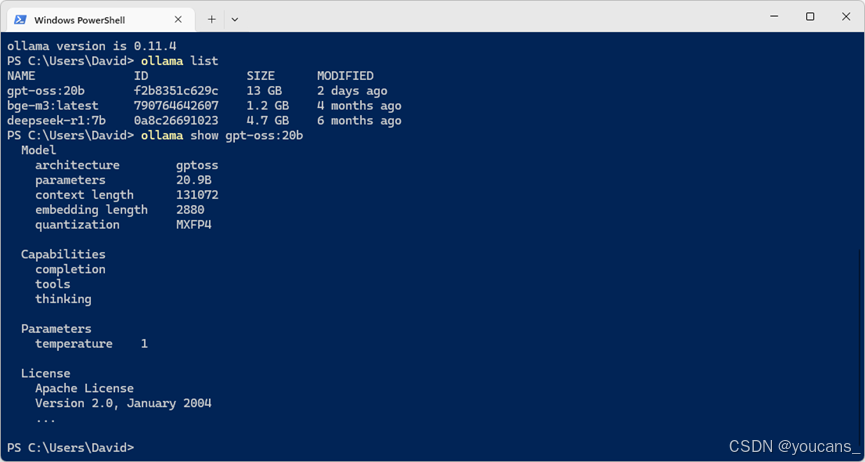
Task: Click the PowerShell icon in the tab
Action: (x=20, y=20)
